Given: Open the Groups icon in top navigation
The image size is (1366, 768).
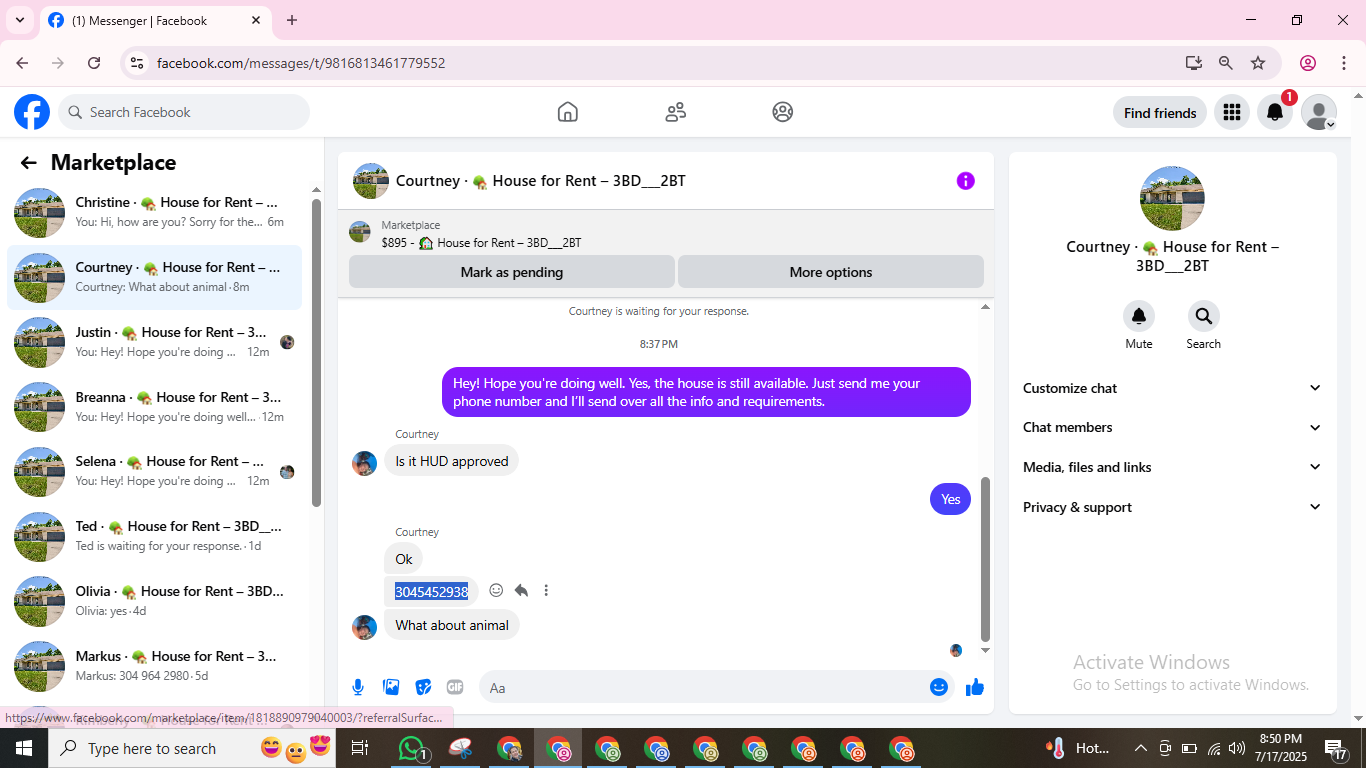Looking at the screenshot, I should tap(783, 112).
